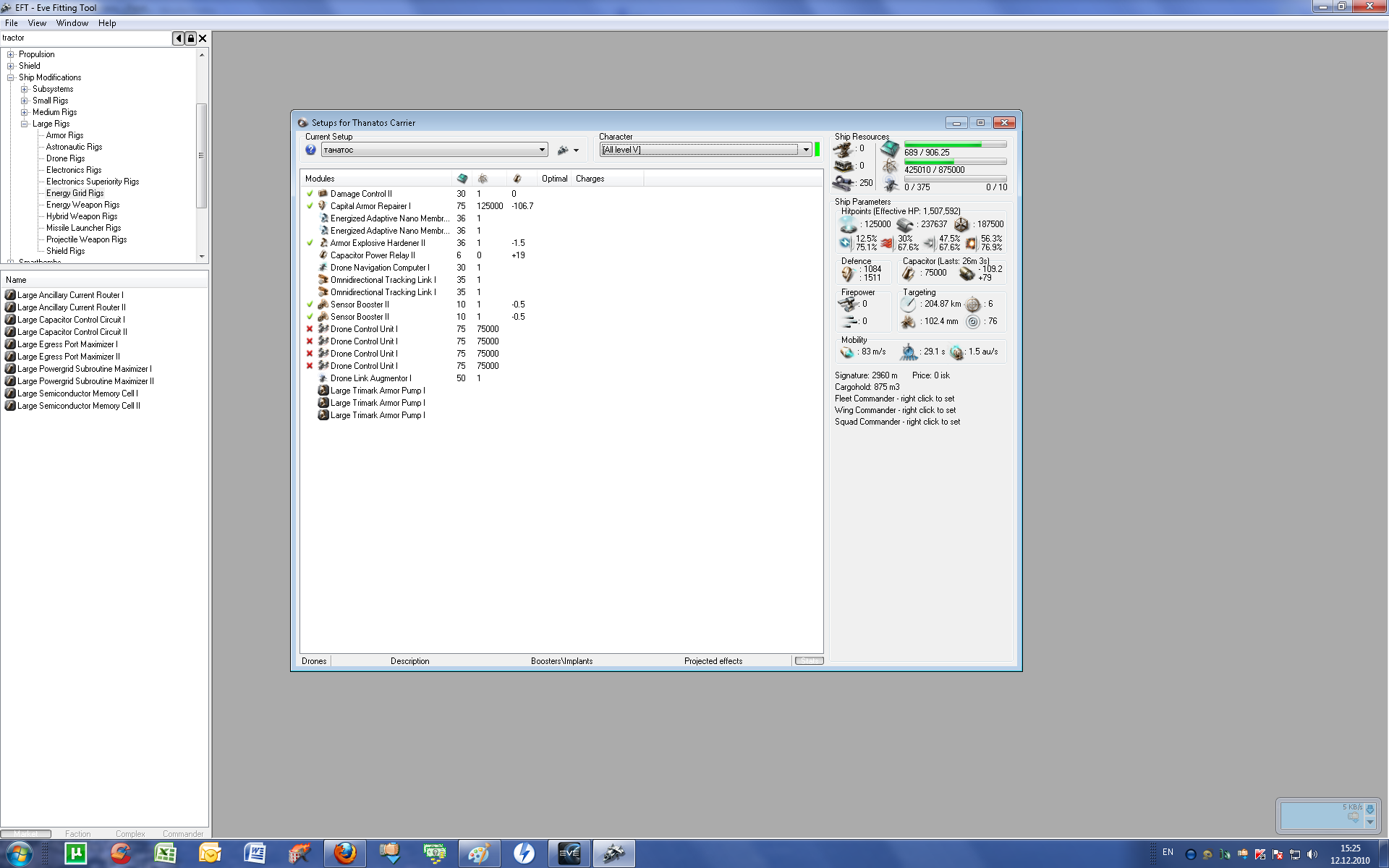Image resolution: width=1389 pixels, height=868 pixels.
Task: Click the back arrow icon in search bar
Action: pyautogui.click(x=178, y=38)
